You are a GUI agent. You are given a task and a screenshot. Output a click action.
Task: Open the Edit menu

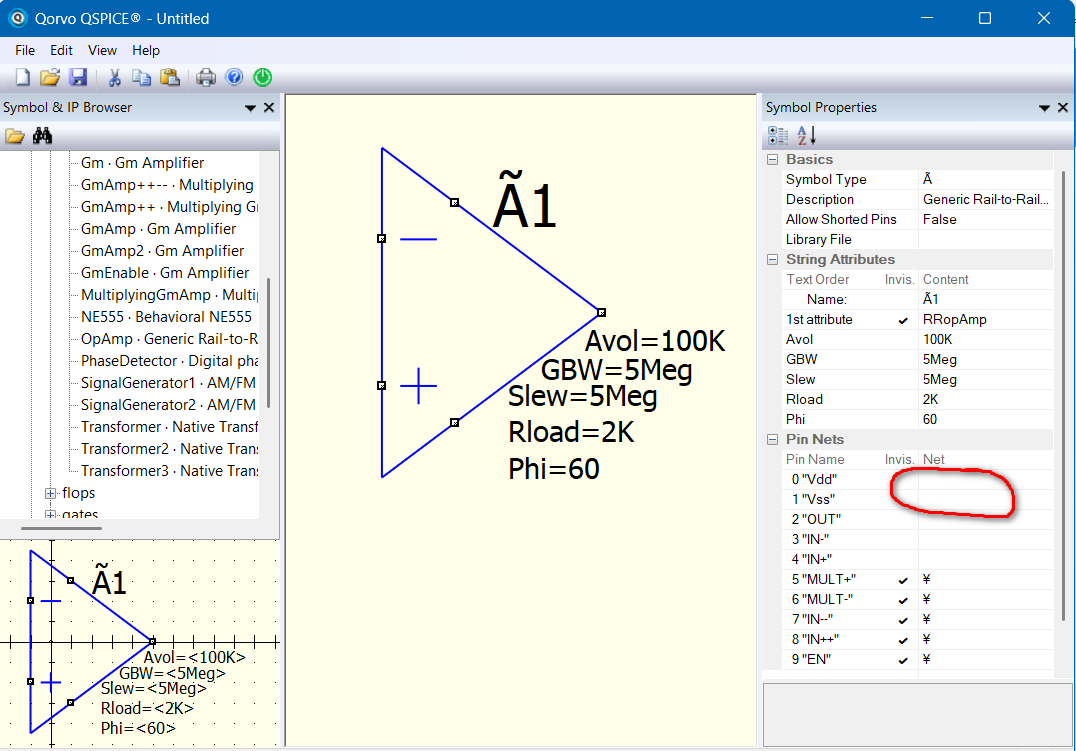tap(61, 50)
